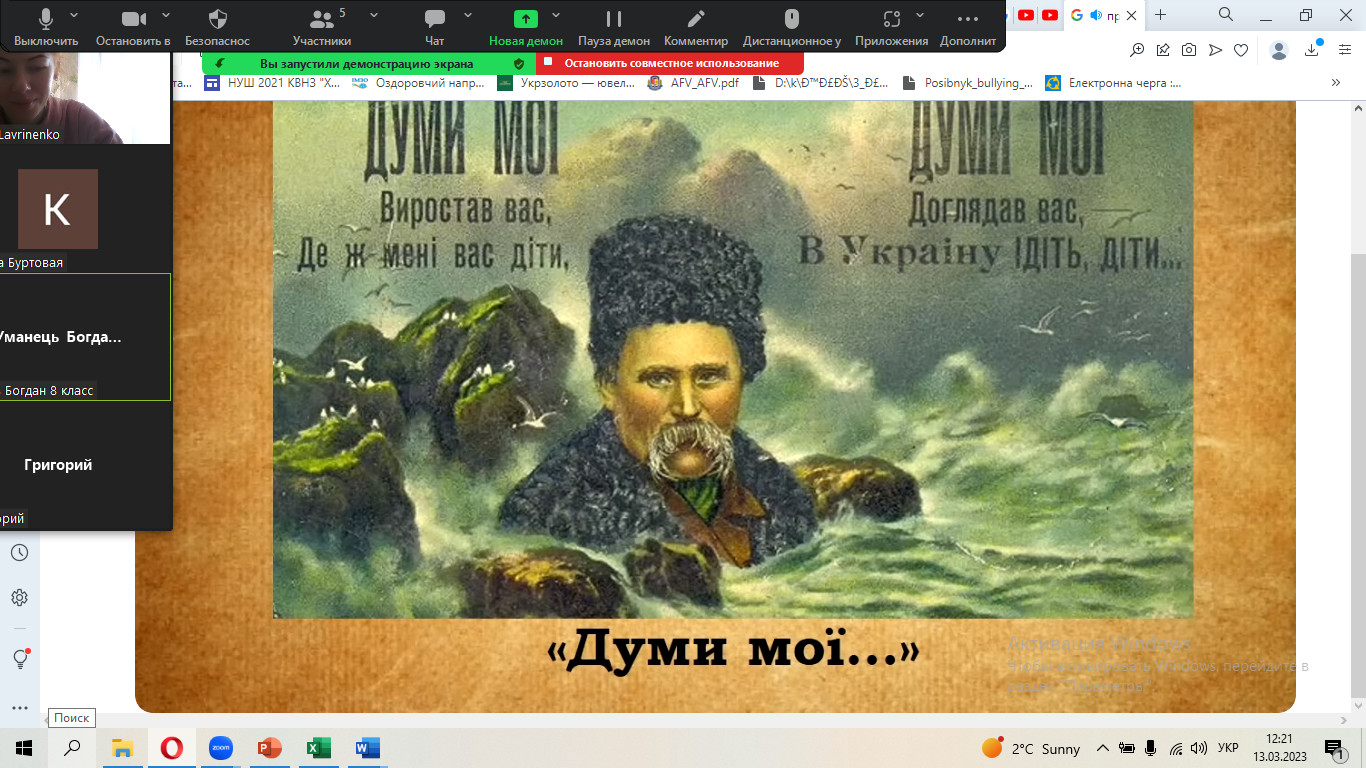The width and height of the screenshot is (1366, 768).
Task: Open Opera sidebar three-dots menu
Action: [x=19, y=707]
